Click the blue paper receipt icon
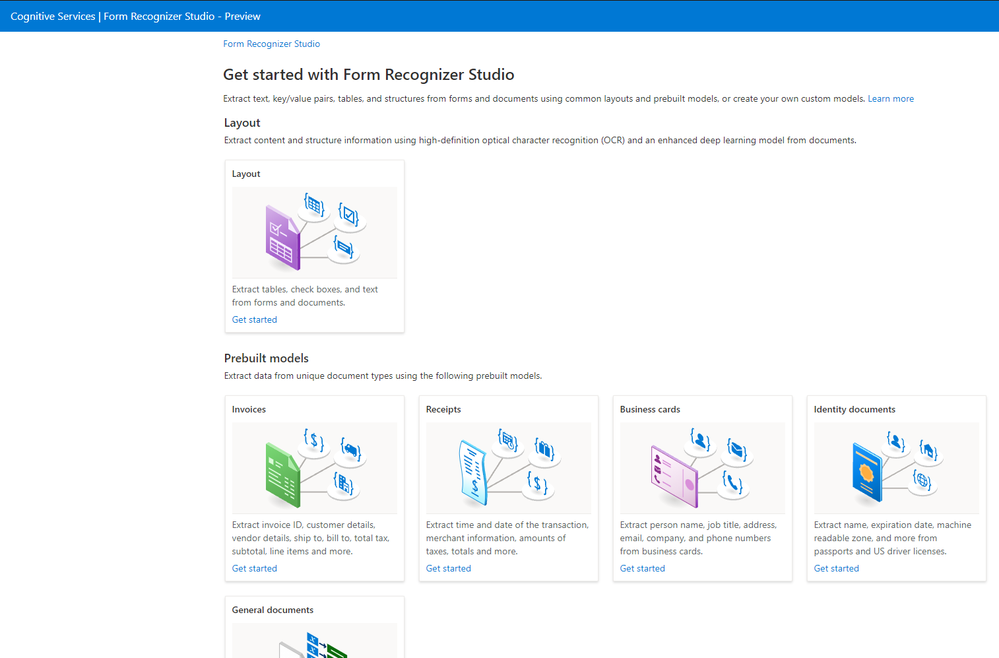This screenshot has width=999, height=658. click(x=473, y=473)
